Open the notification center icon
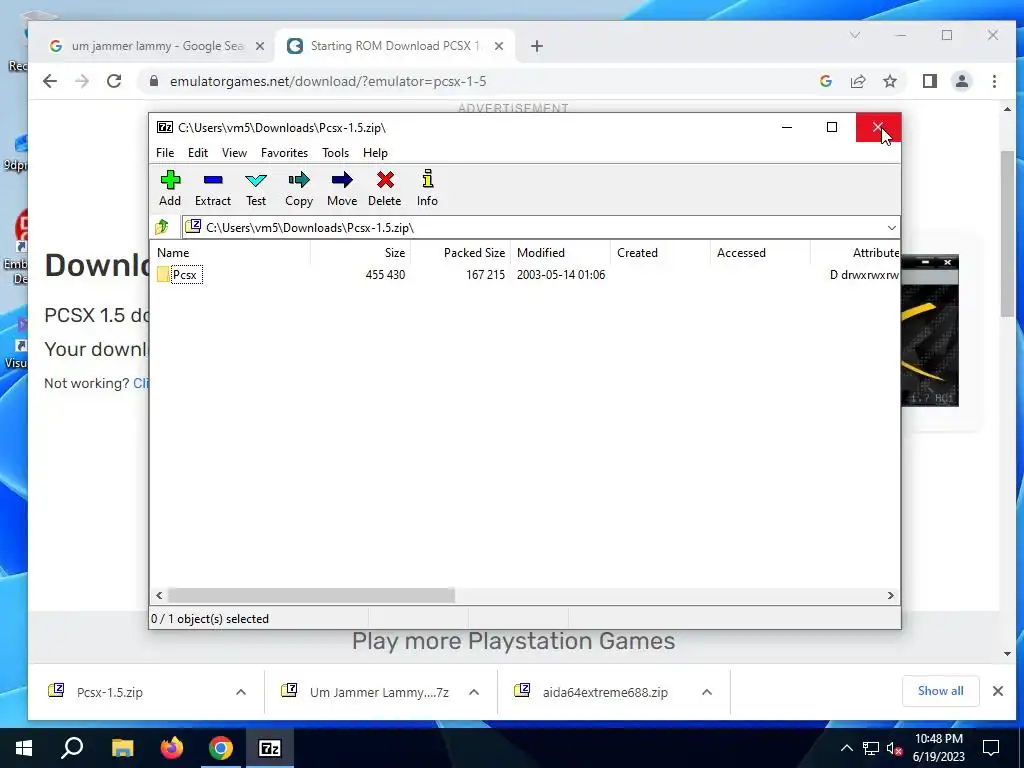Viewport: 1024px width, 768px height. pyautogui.click(x=991, y=748)
